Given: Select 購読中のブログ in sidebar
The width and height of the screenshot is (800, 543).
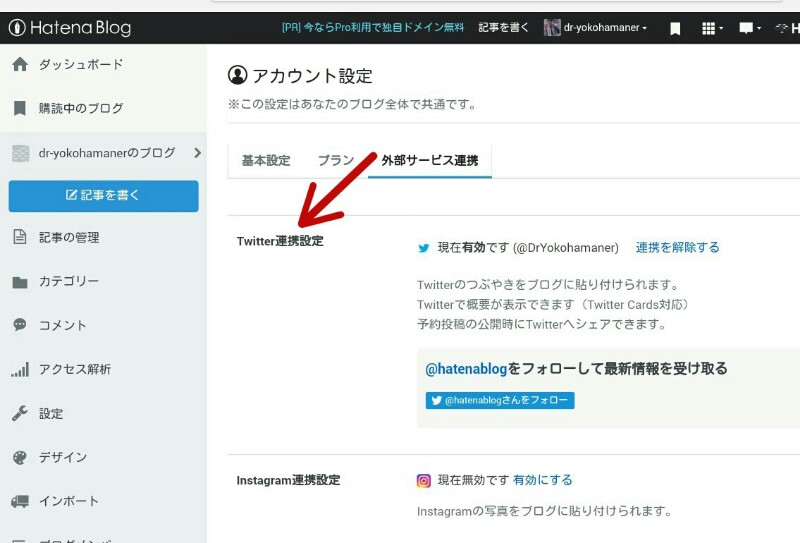Looking at the screenshot, I should tap(81, 108).
